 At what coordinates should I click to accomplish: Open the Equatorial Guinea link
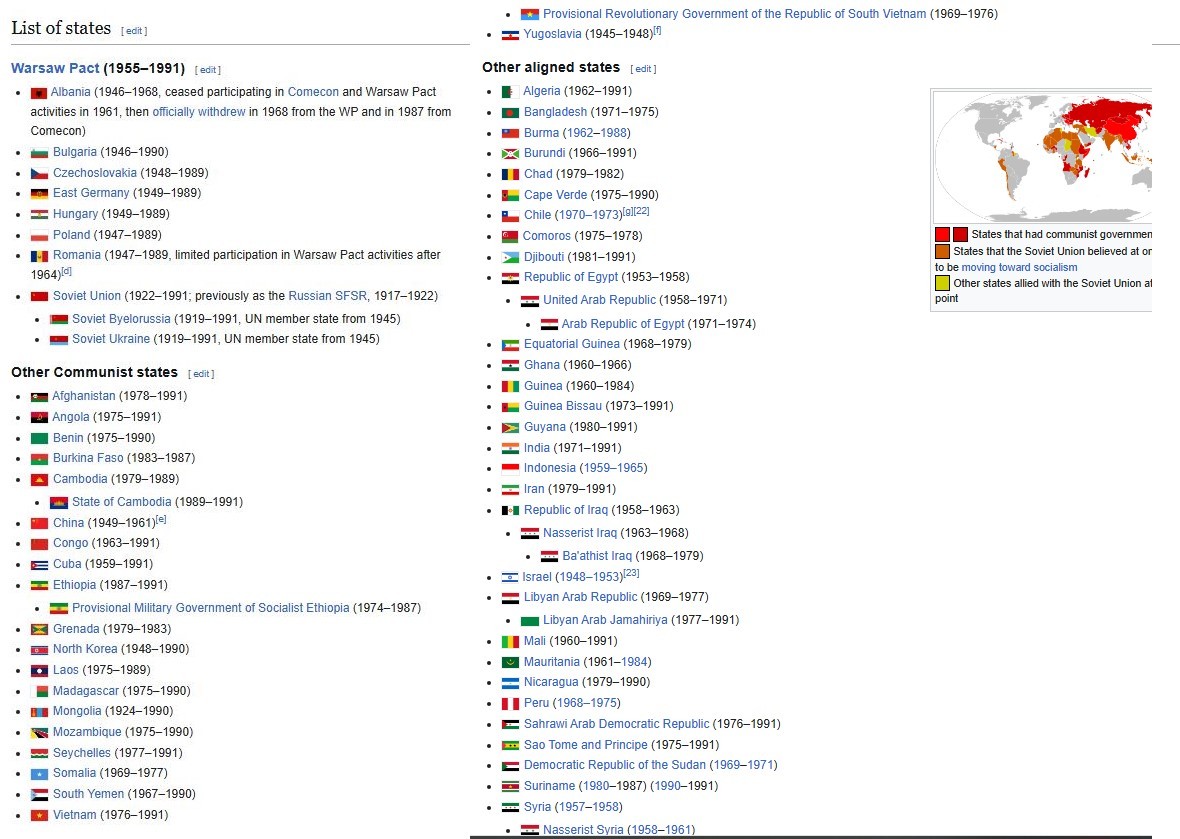coord(572,344)
